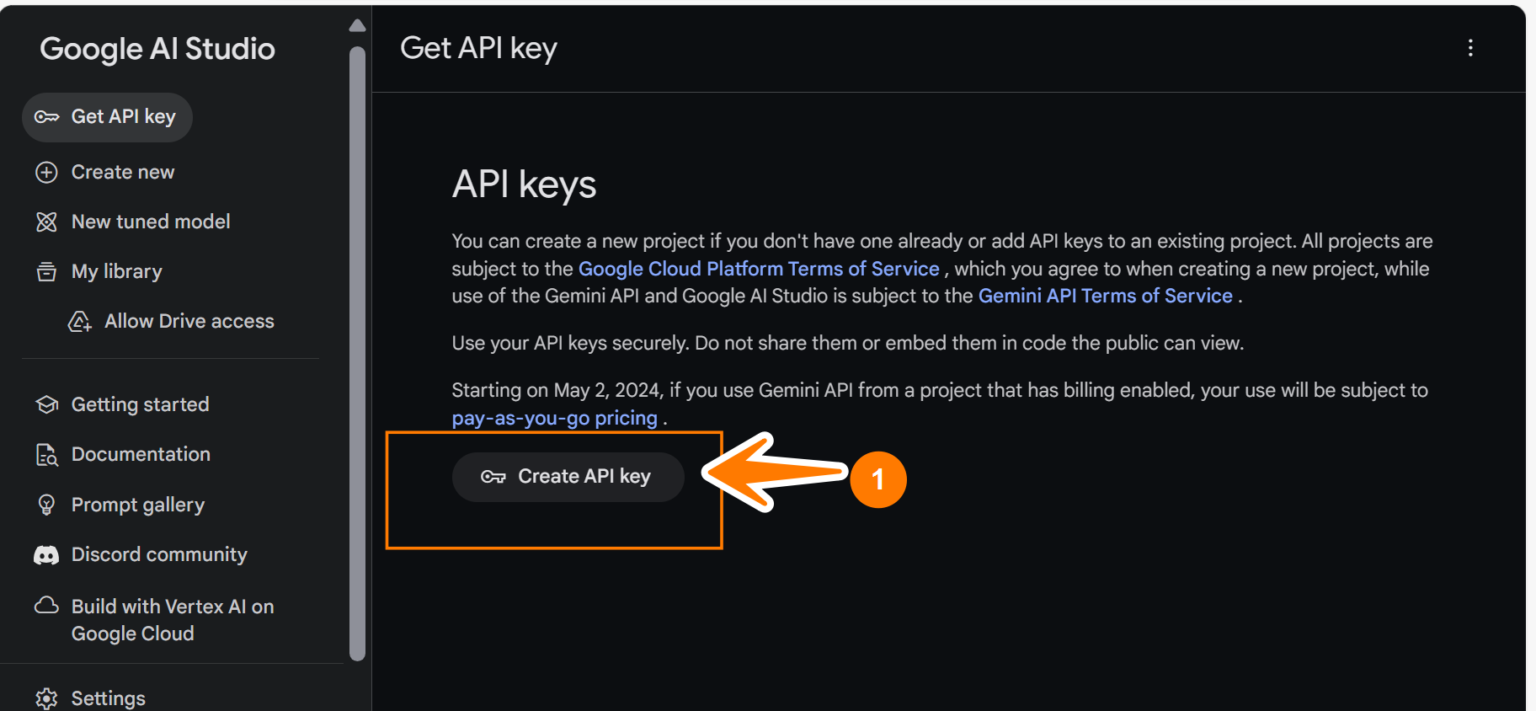
Task: Click the pay-as-you-go pricing link
Action: 555,417
